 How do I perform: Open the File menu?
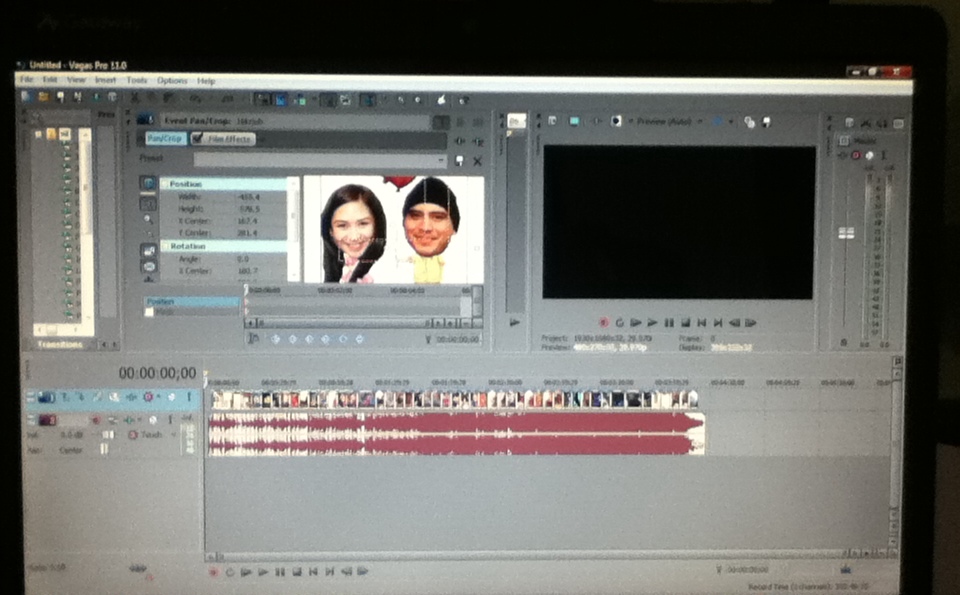[x=27, y=80]
